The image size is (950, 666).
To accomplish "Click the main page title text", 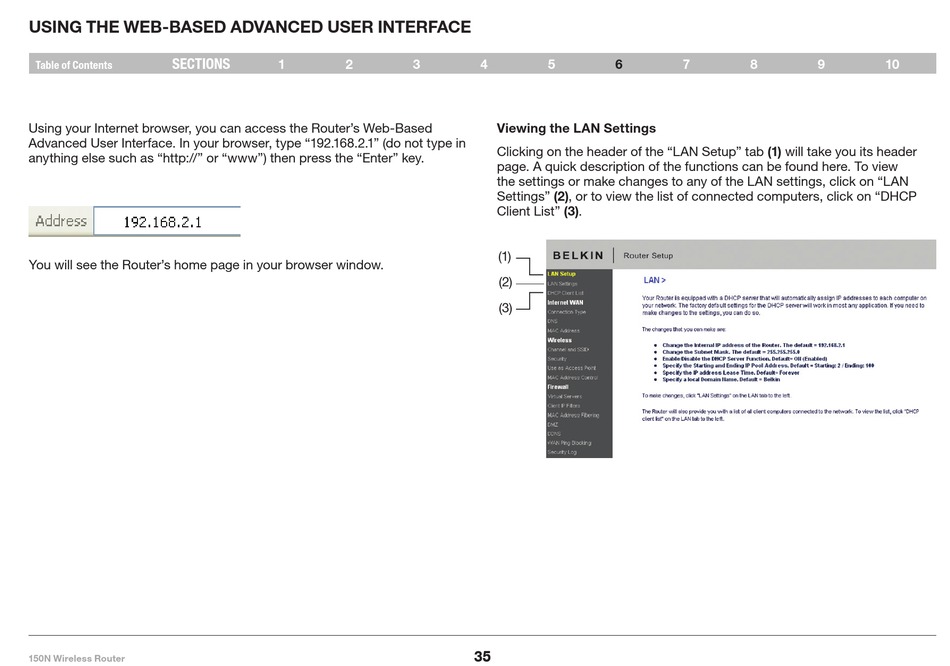I will (x=250, y=27).
